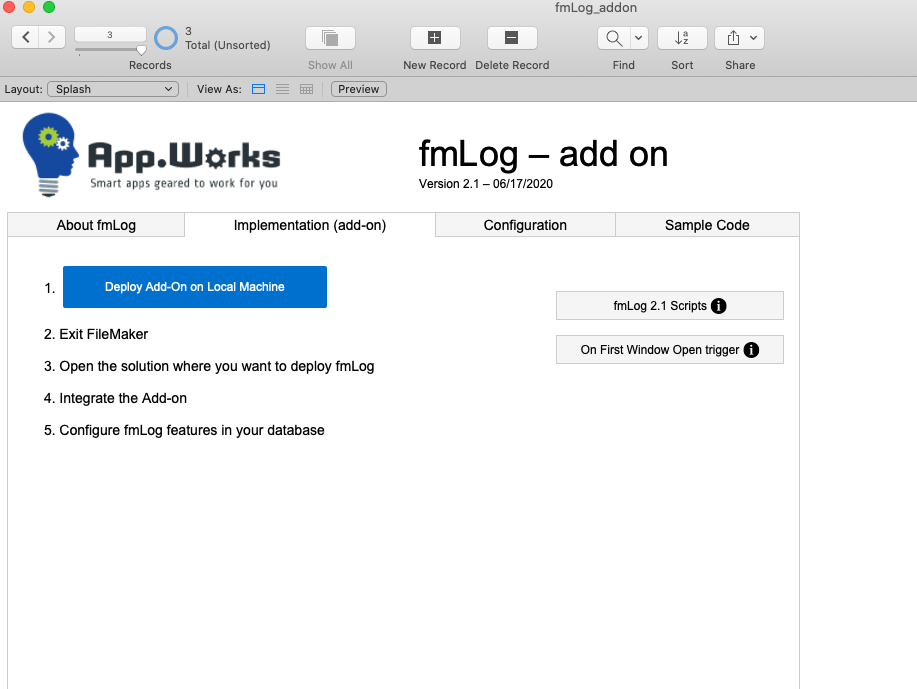The height and width of the screenshot is (689, 917).
Task: Click the record slider handle
Action: 141,50
